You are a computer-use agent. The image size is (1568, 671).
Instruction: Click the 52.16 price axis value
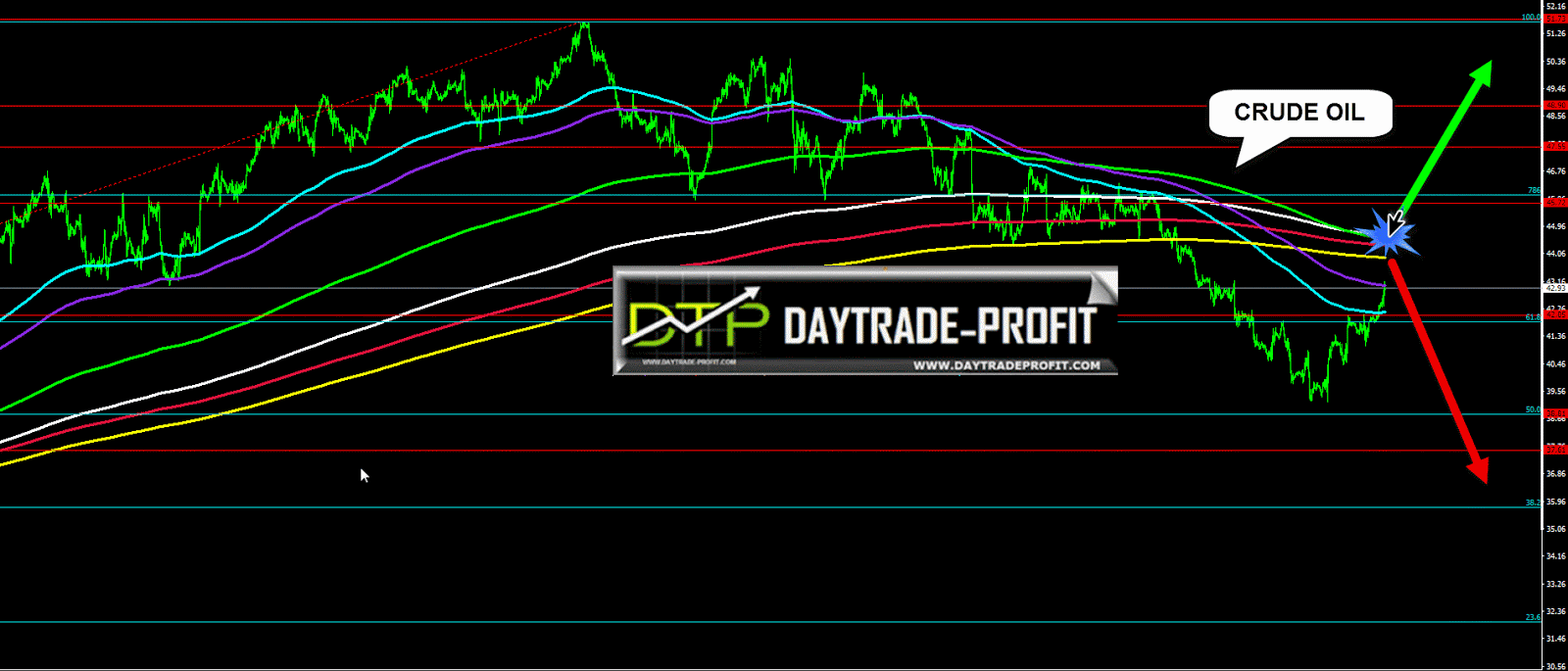click(1556, 6)
